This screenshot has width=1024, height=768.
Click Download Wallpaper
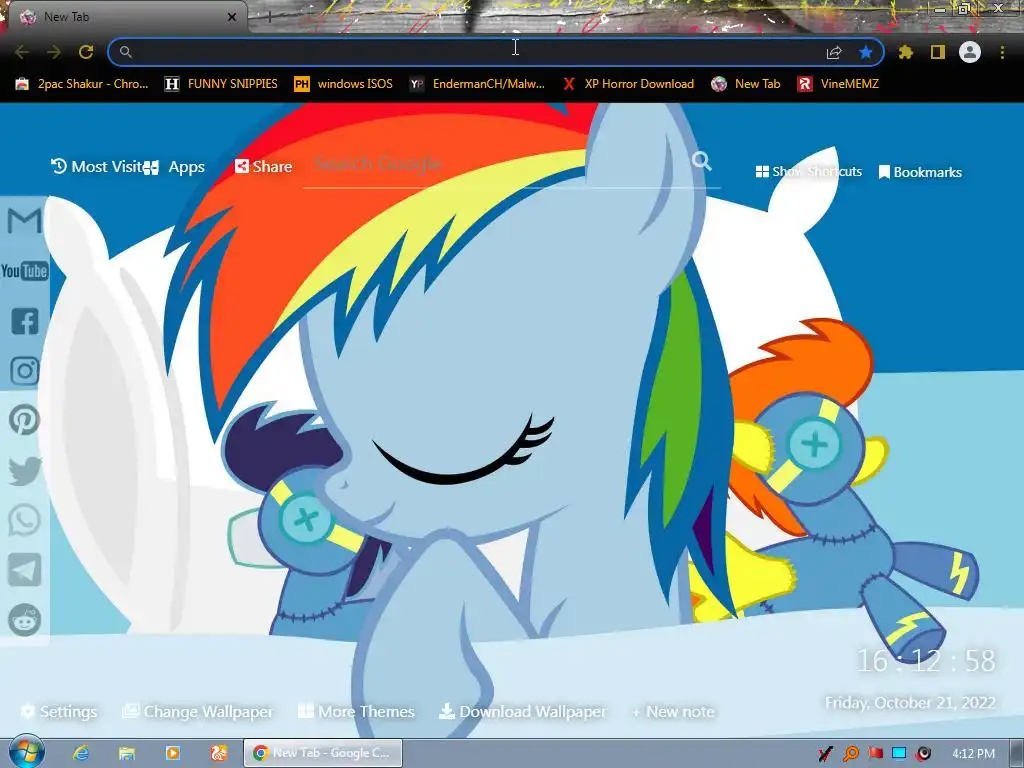tap(522, 711)
